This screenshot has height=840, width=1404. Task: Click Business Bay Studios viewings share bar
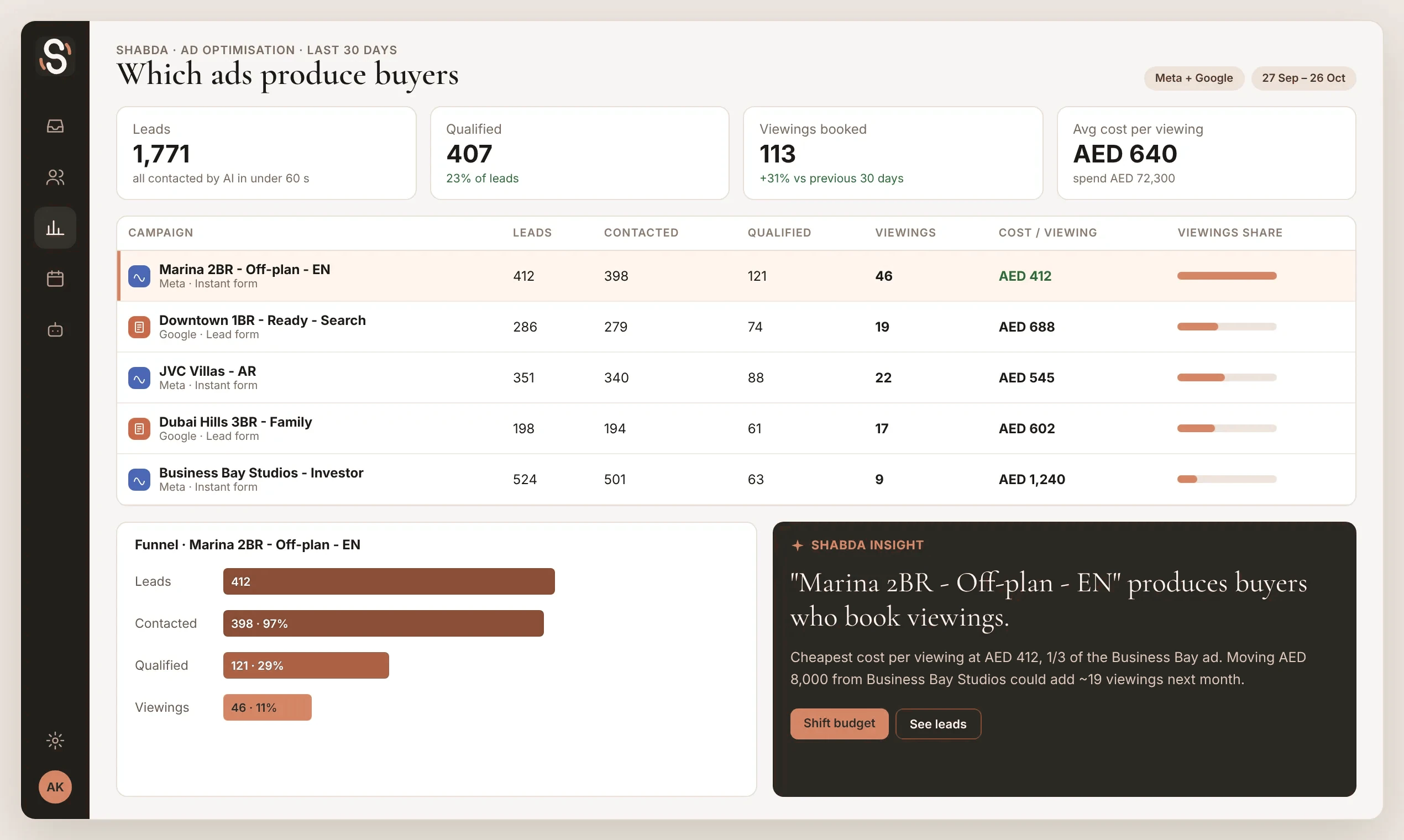point(1227,480)
